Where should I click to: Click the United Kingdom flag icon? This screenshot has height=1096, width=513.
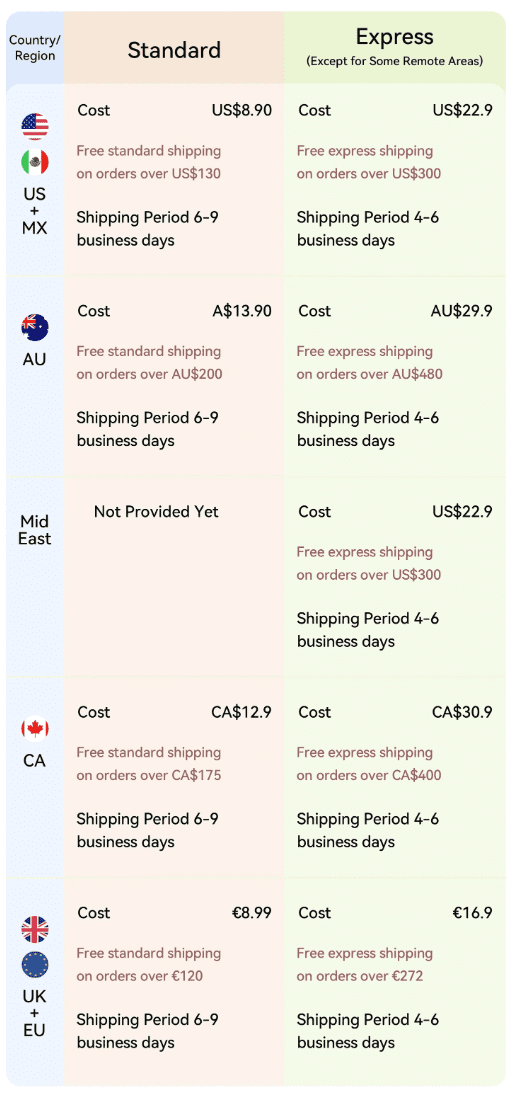[34, 930]
